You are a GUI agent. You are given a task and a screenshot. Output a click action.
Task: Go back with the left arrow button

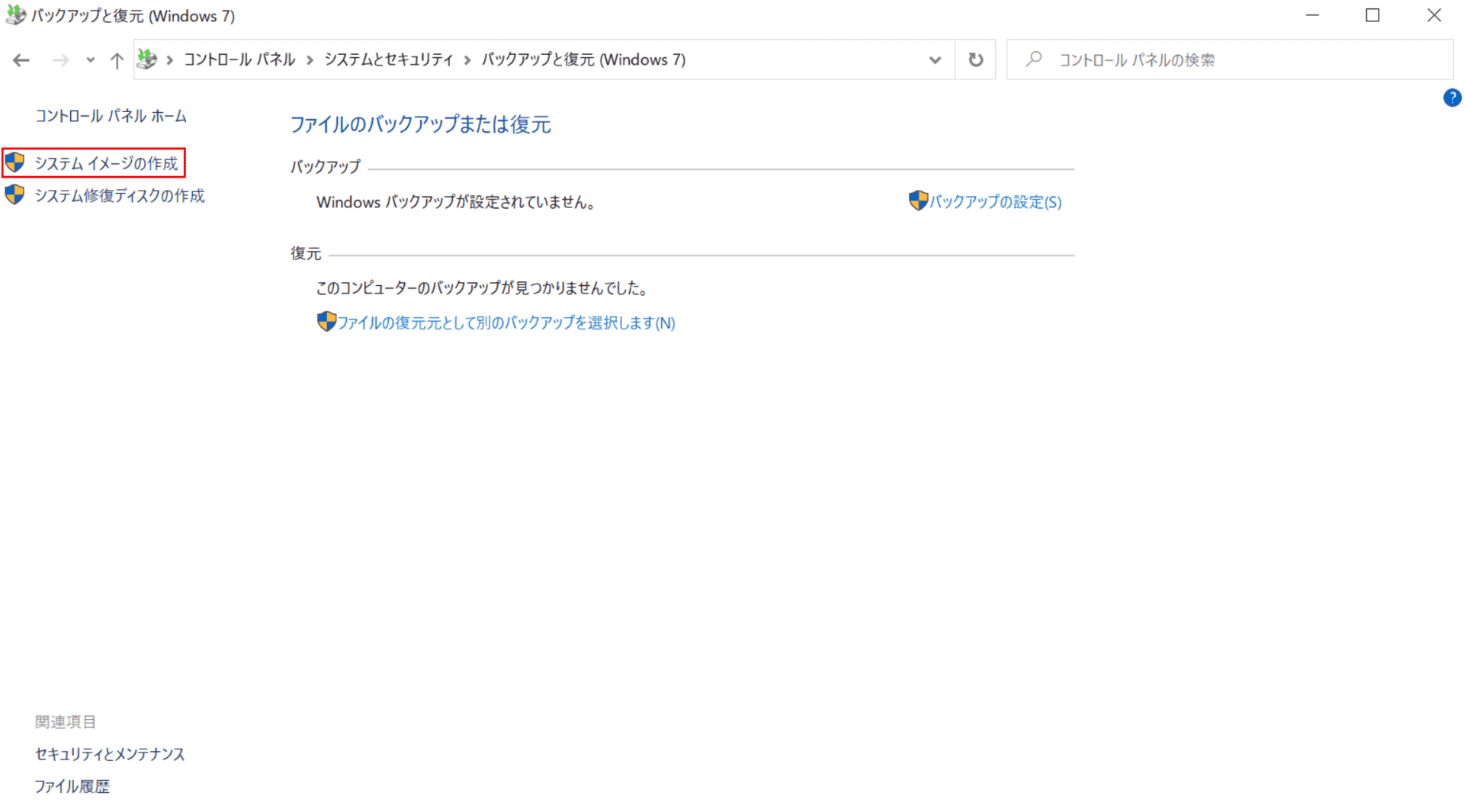(x=21, y=60)
